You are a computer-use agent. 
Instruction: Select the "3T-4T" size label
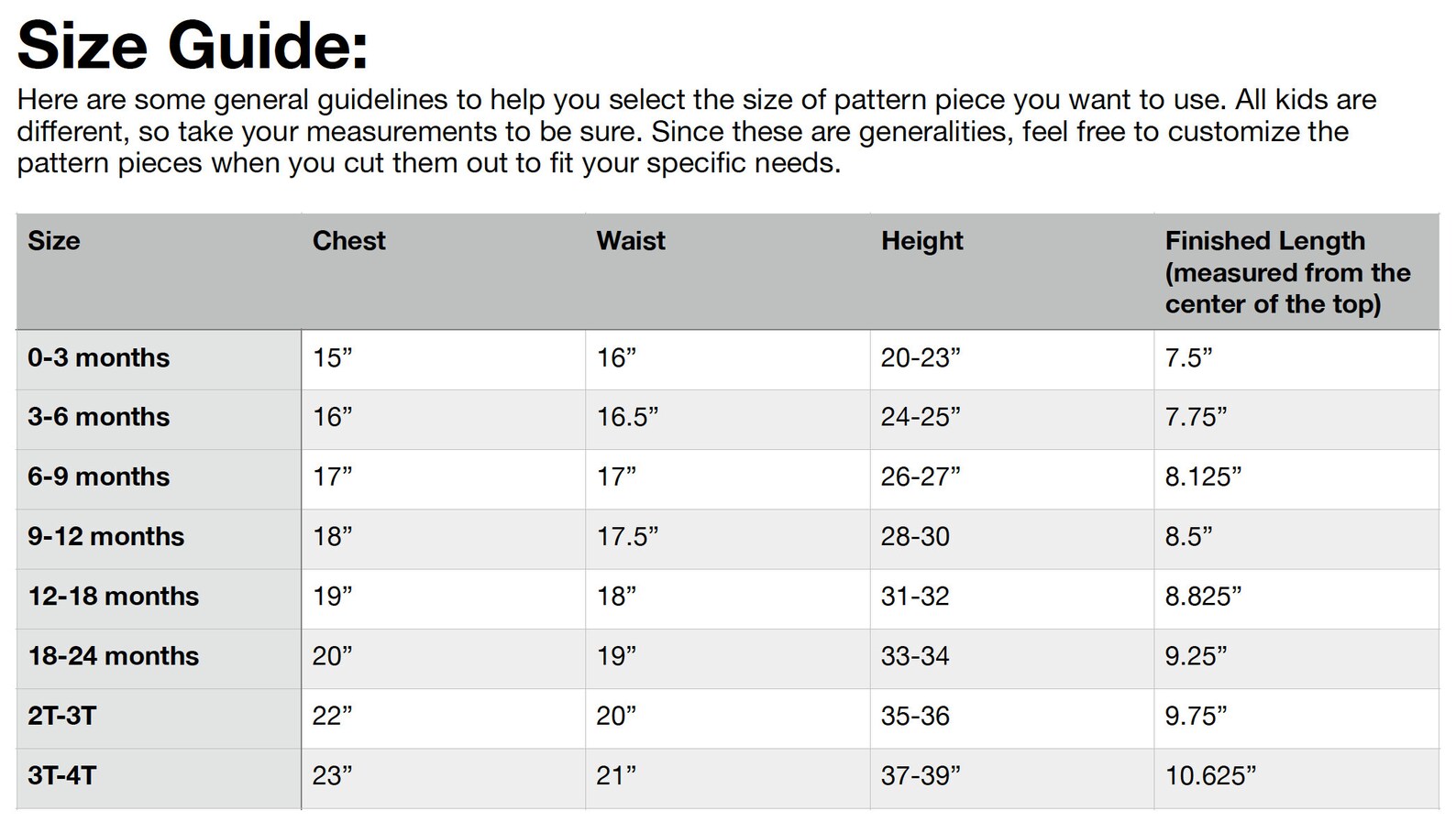(x=61, y=776)
